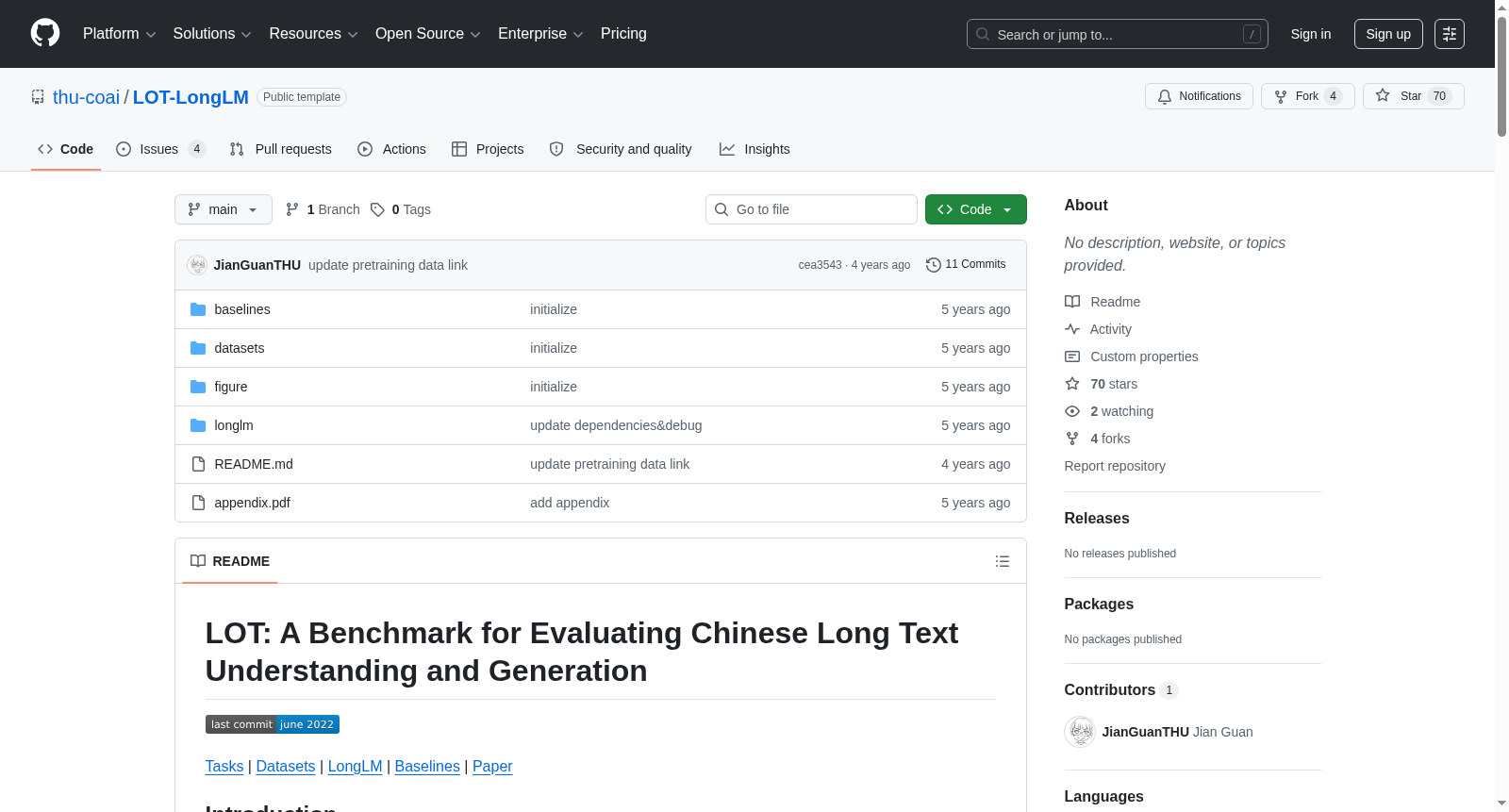Image resolution: width=1509 pixels, height=812 pixels.
Task: Open the LOT-LongLM repository link
Action: click(x=191, y=97)
